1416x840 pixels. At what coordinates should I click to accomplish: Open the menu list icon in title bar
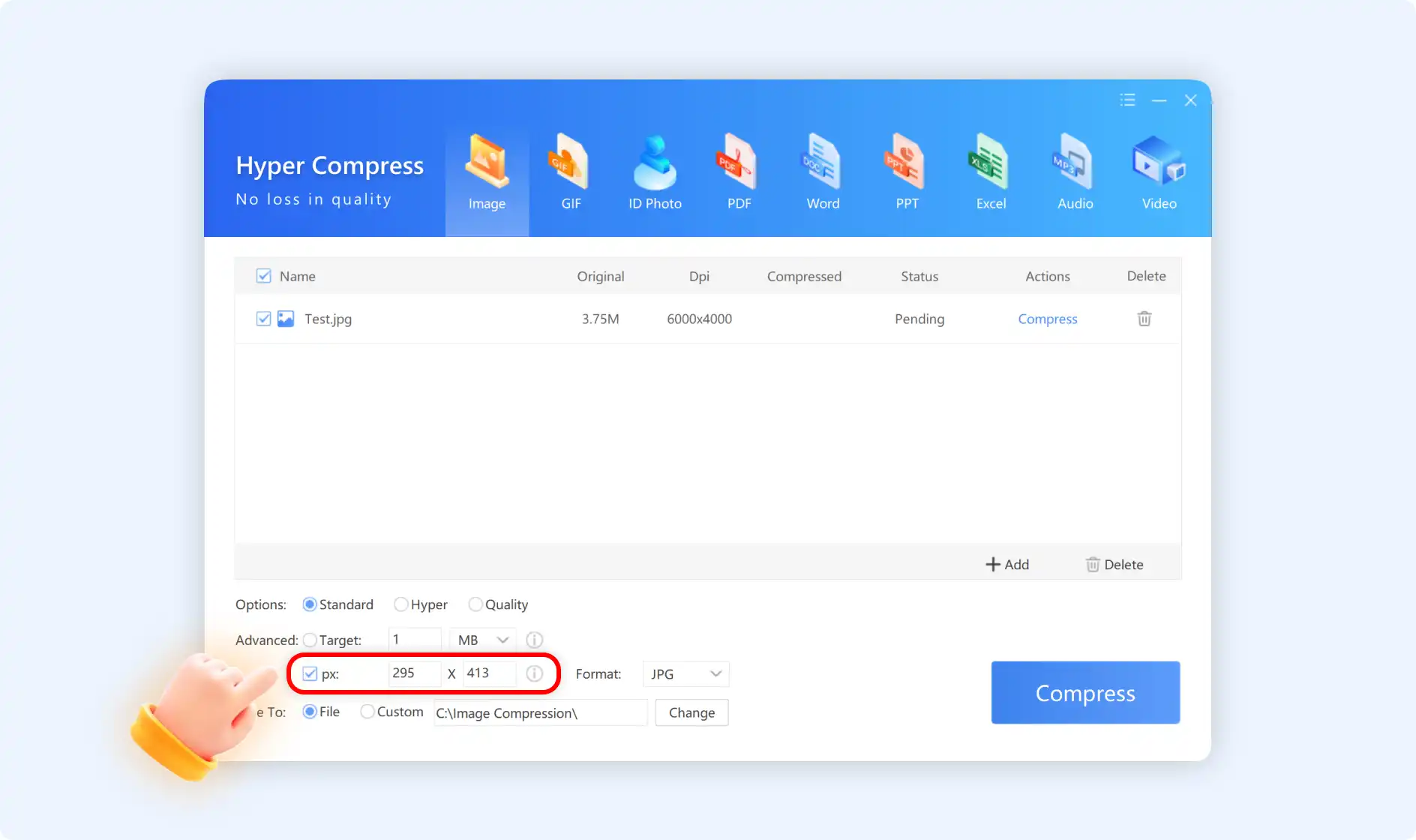(1127, 100)
